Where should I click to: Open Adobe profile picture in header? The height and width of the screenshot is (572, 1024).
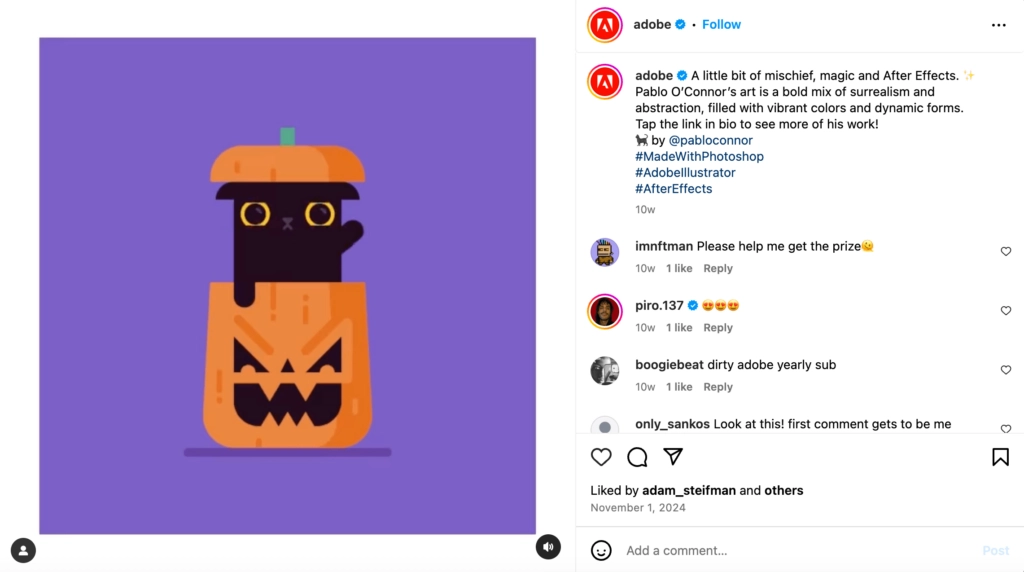point(605,24)
